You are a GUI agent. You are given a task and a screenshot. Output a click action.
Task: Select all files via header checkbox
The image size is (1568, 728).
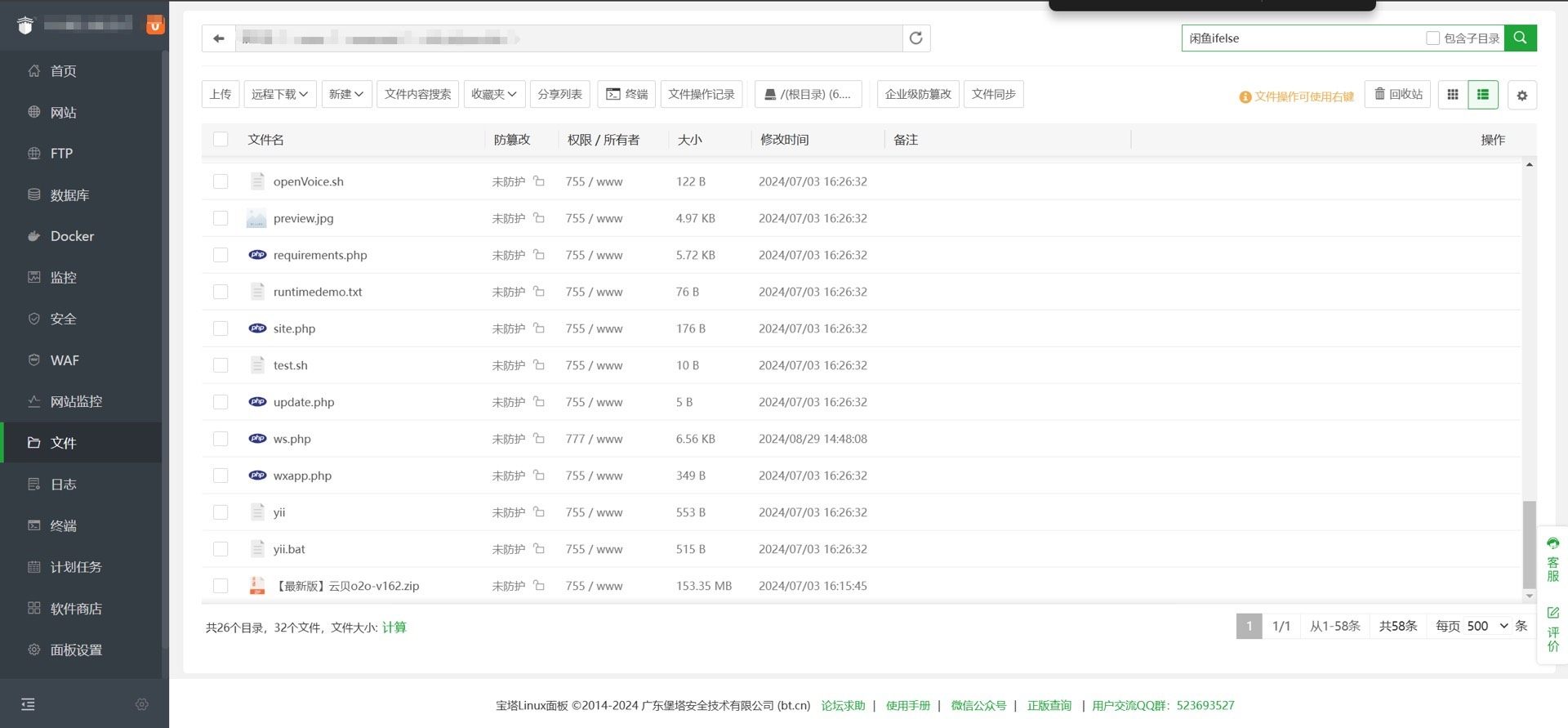[x=220, y=140]
